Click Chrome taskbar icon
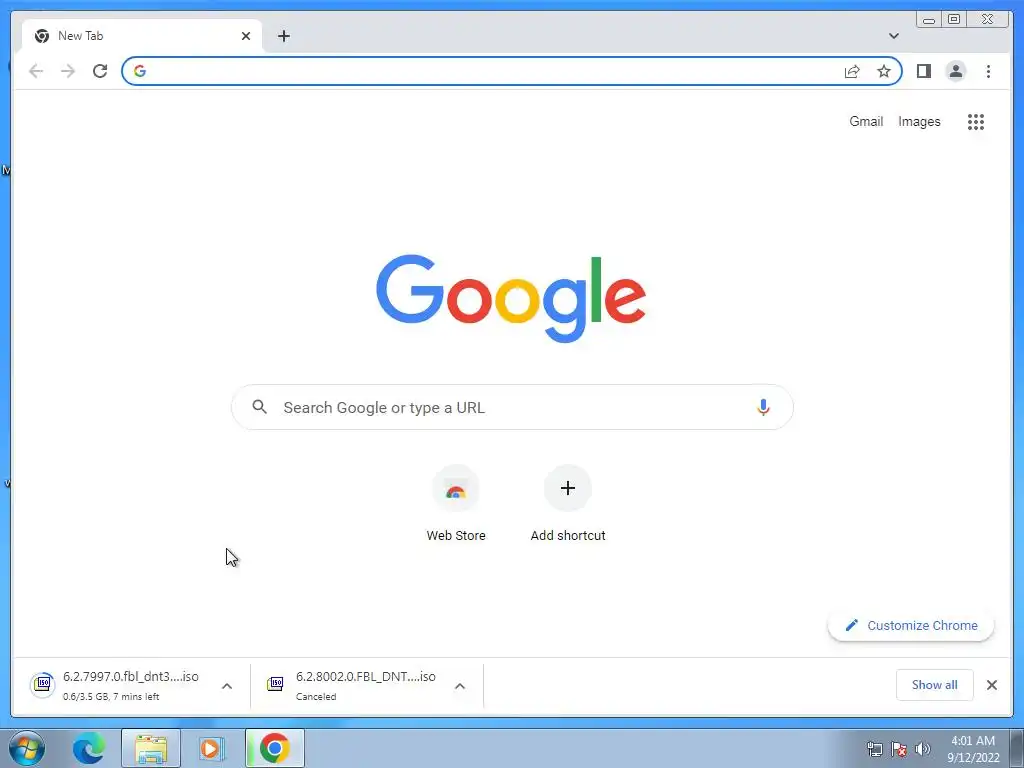This screenshot has height=768, width=1024. (x=275, y=748)
